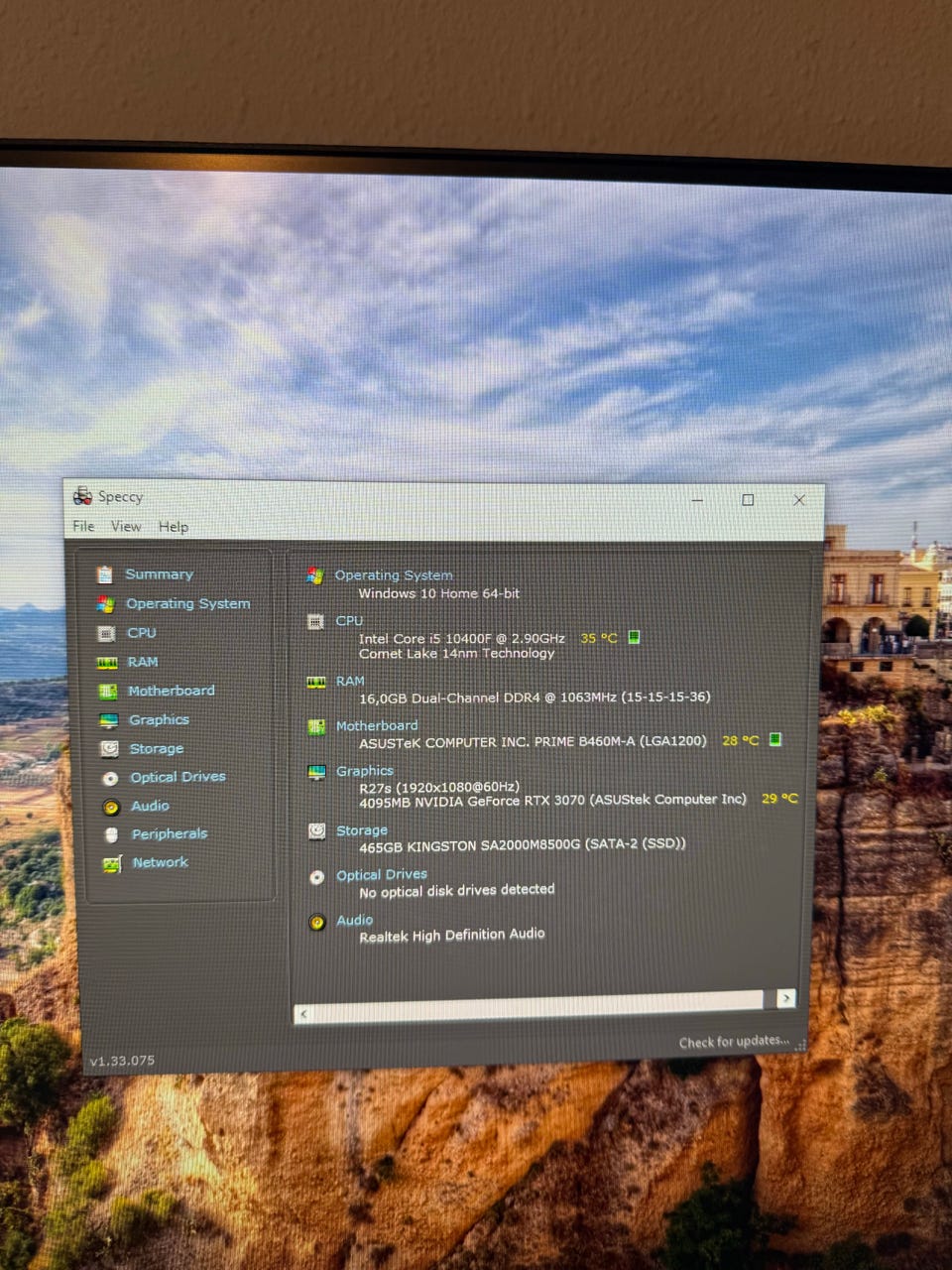
Task: Click the Optical Drives disc icon in sidebar
Action: pyautogui.click(x=110, y=779)
